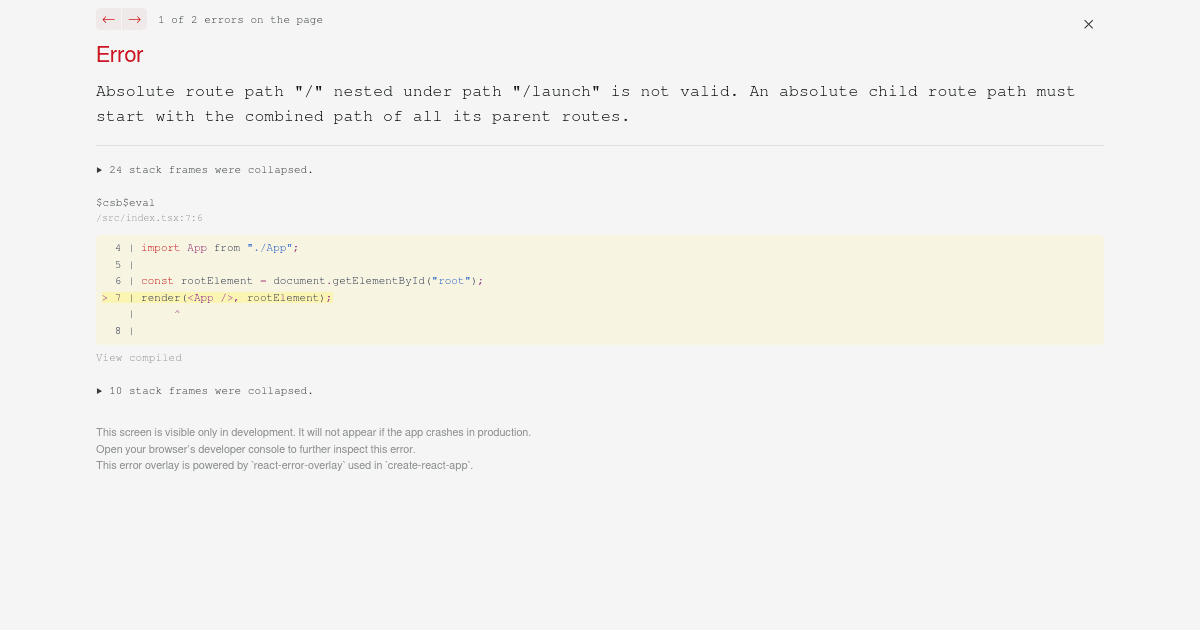Click line 6 in the code snippet
1200x630 pixels.
(300, 280)
